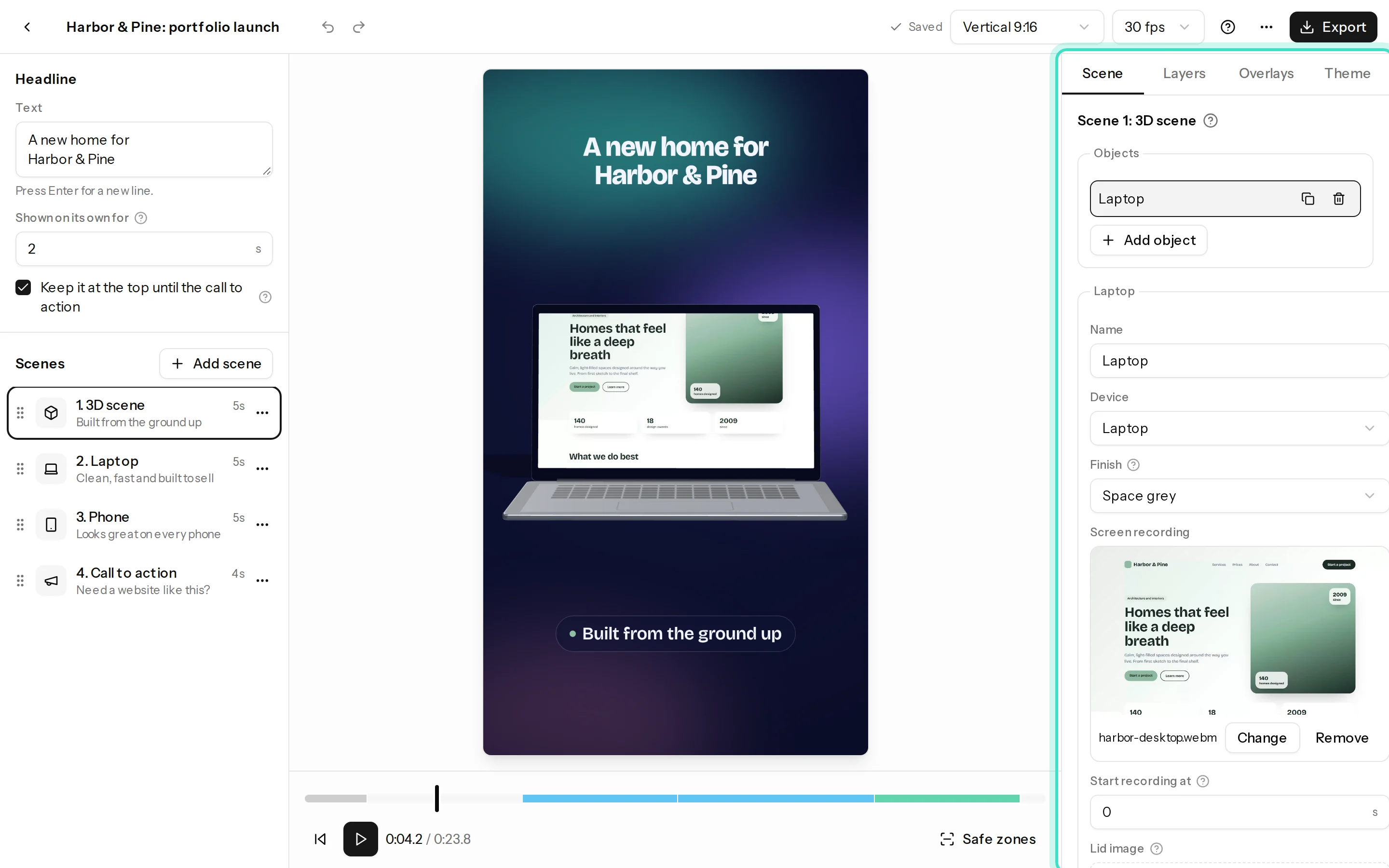This screenshot has height=868, width=1389.
Task: Switch to the Layers tab
Action: point(1184,73)
